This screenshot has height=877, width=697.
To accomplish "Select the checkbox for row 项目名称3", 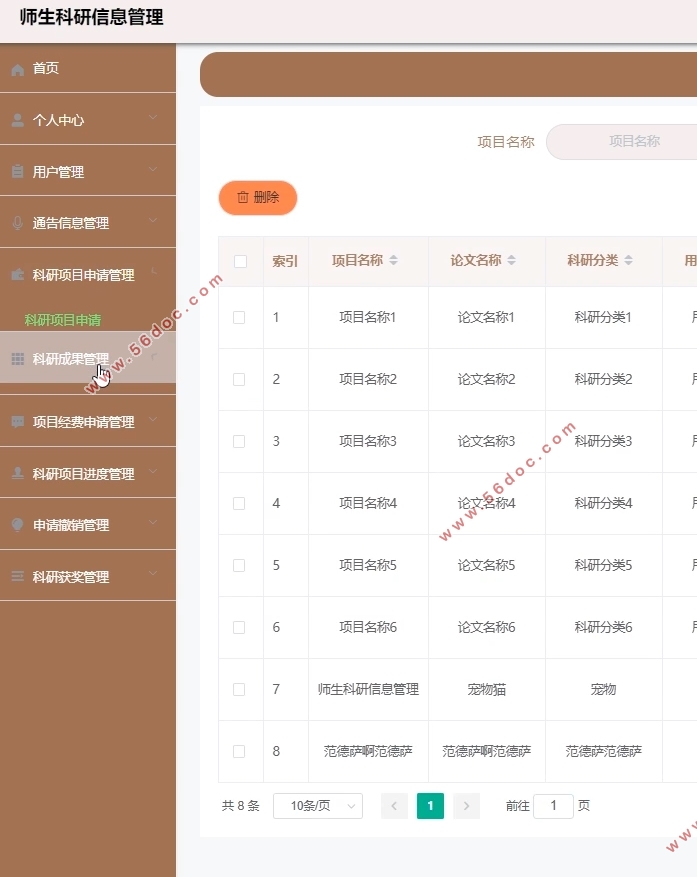I will coord(239,441).
